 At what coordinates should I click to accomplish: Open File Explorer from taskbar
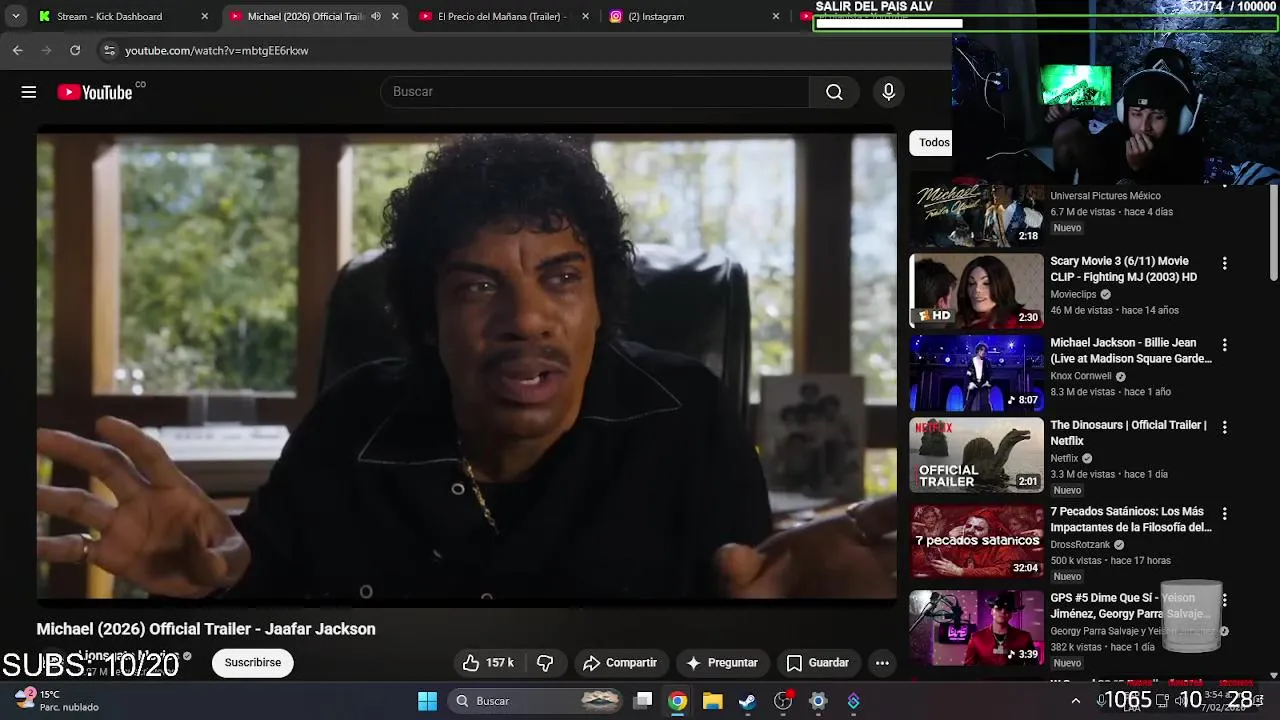713,701
